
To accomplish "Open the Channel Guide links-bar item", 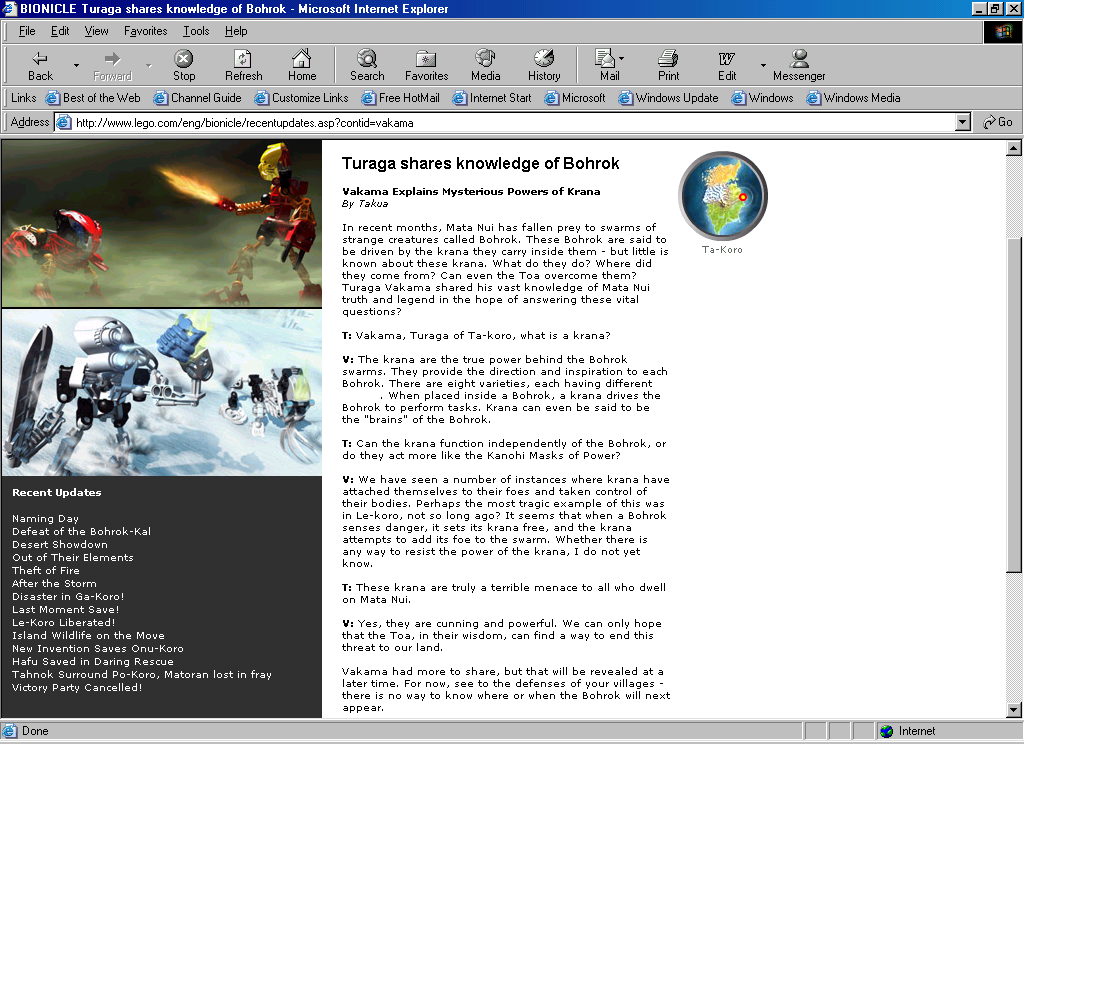I will 198,98.
